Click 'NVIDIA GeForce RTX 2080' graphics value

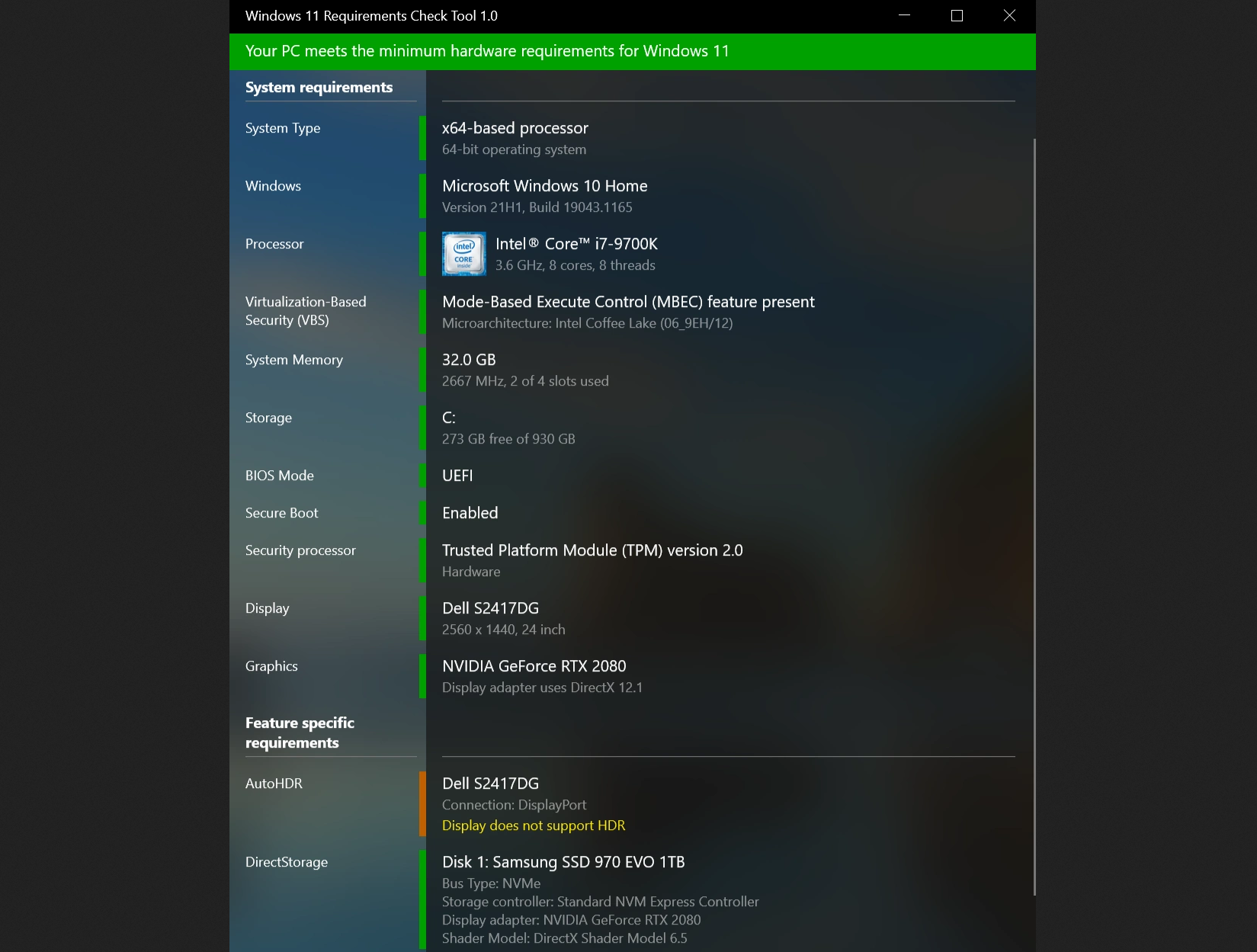click(534, 666)
